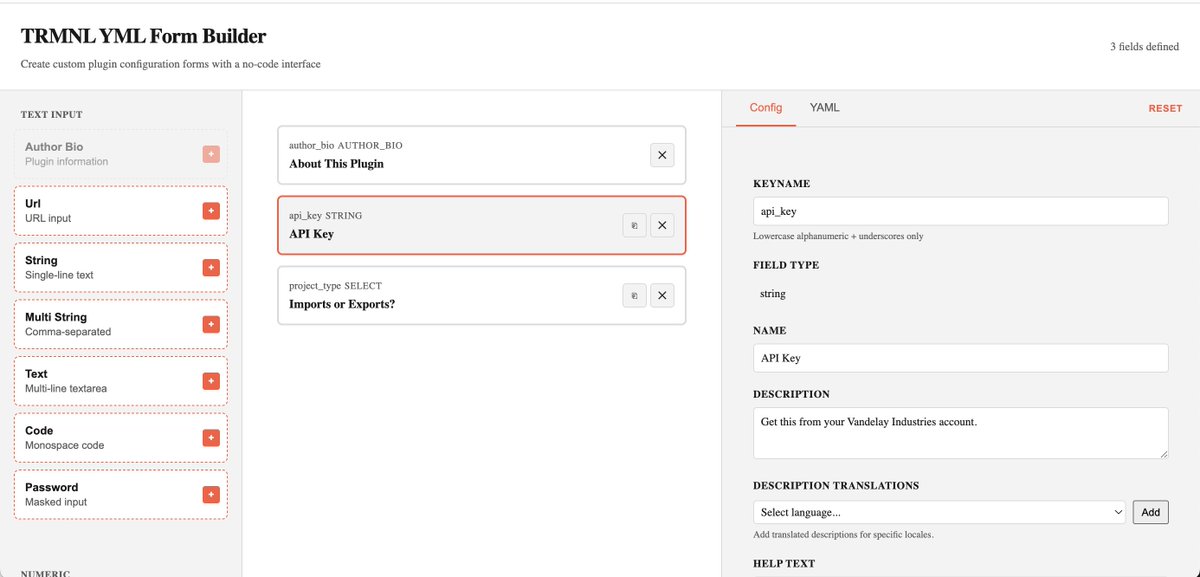The image size is (1200, 577).
Task: Click the 3 fields defined counter
Action: (1144, 47)
